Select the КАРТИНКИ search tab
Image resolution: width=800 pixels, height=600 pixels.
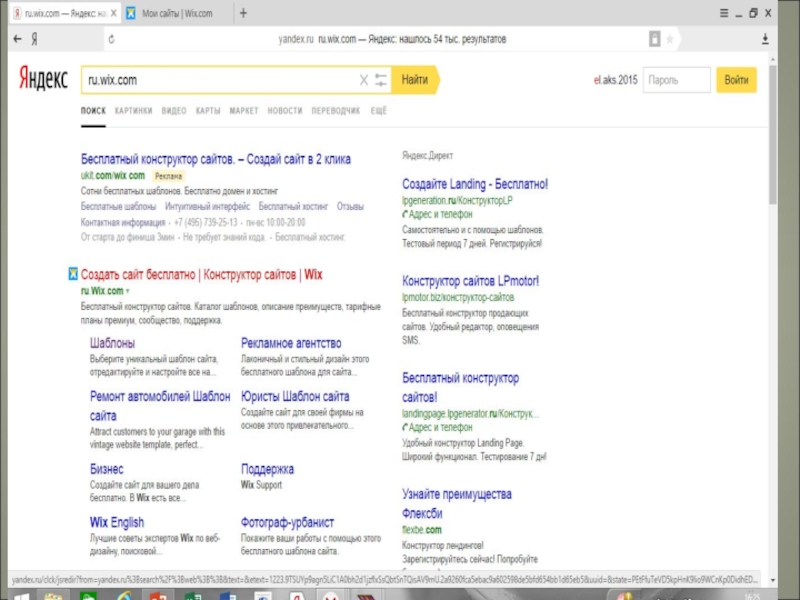[x=133, y=111]
